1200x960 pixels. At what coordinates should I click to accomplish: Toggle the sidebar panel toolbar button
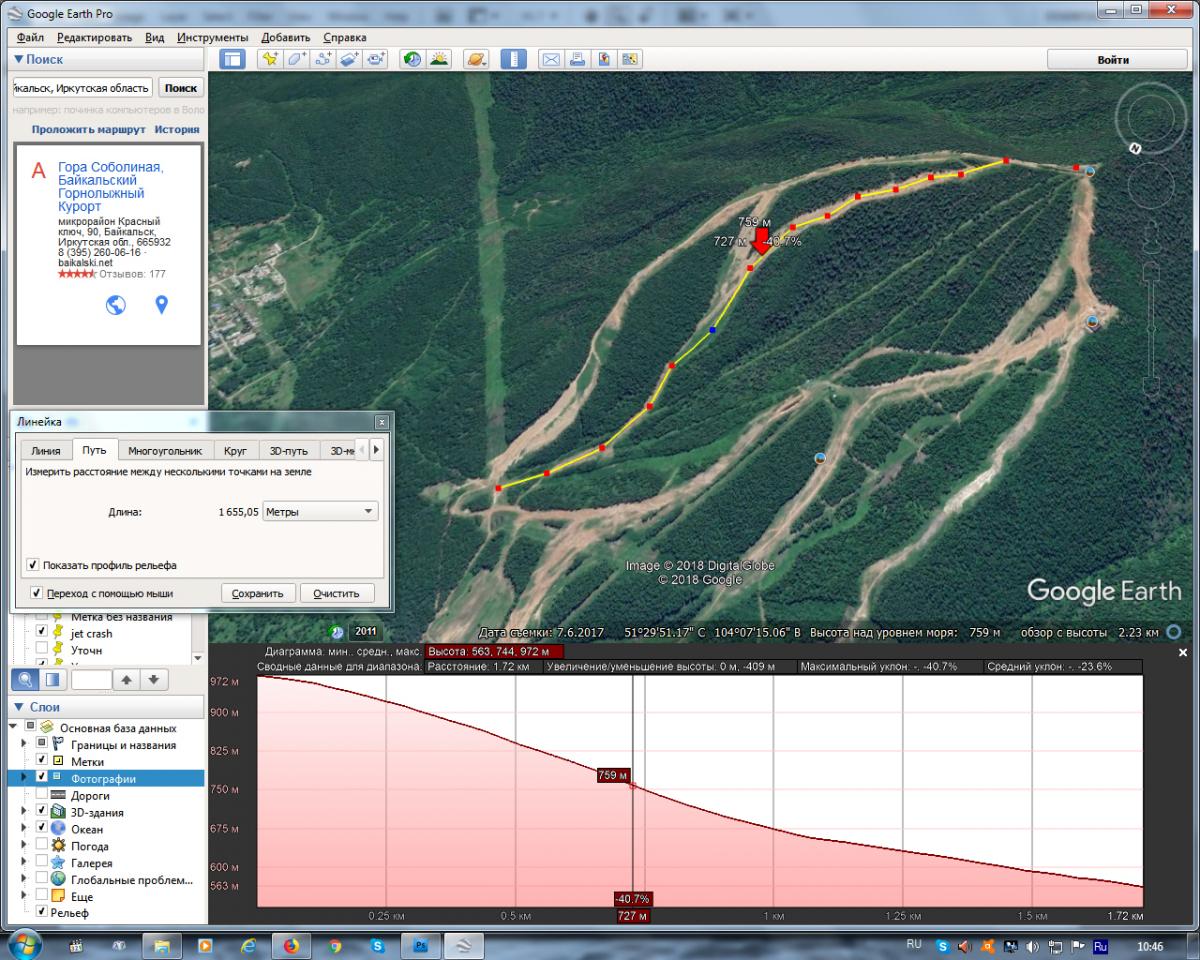[x=232, y=59]
